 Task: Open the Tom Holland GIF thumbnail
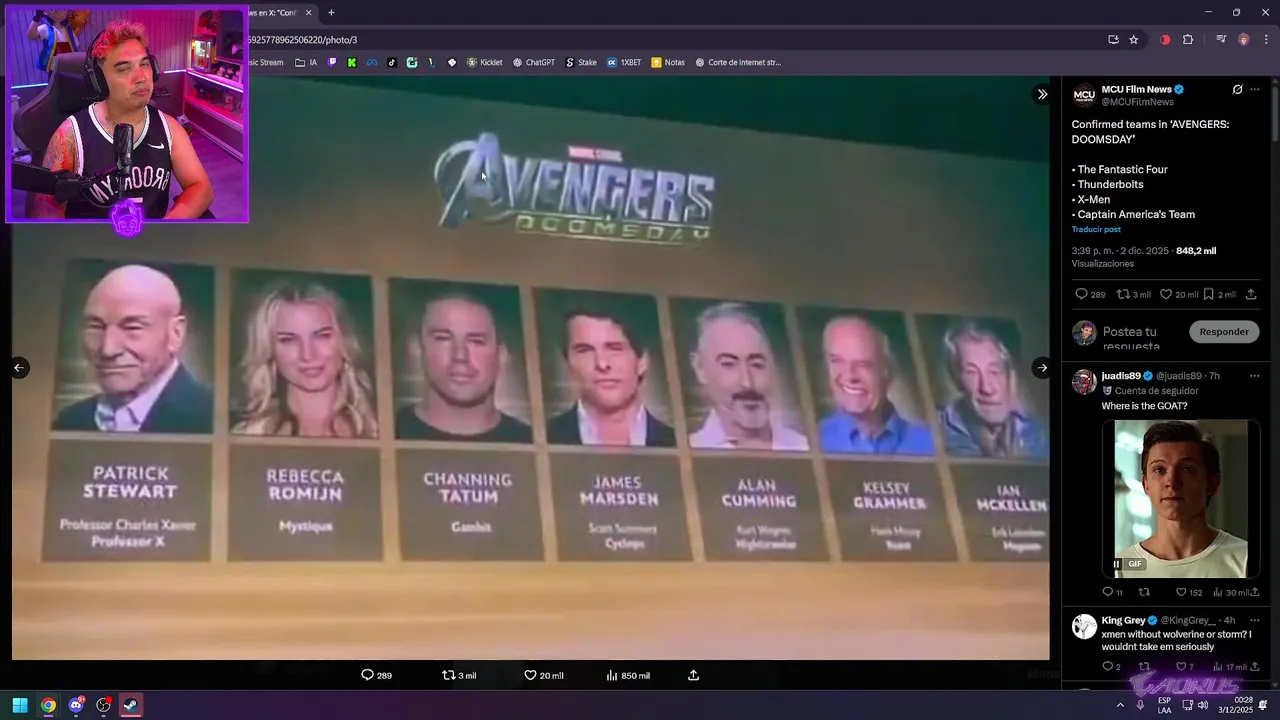coord(1181,499)
